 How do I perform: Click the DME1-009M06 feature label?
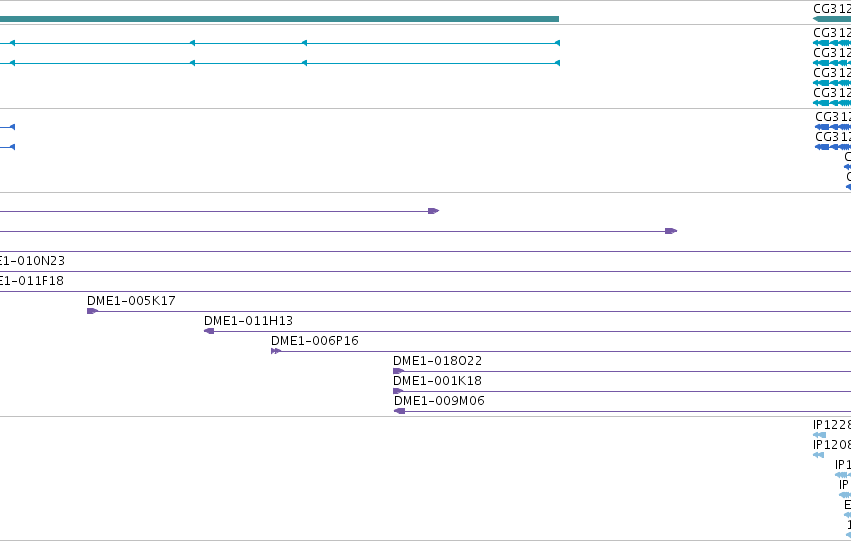[439, 401]
